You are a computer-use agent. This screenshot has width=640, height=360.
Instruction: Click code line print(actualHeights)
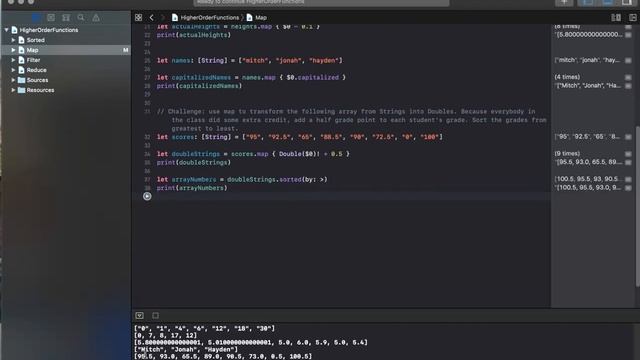pyautogui.click(x=194, y=35)
